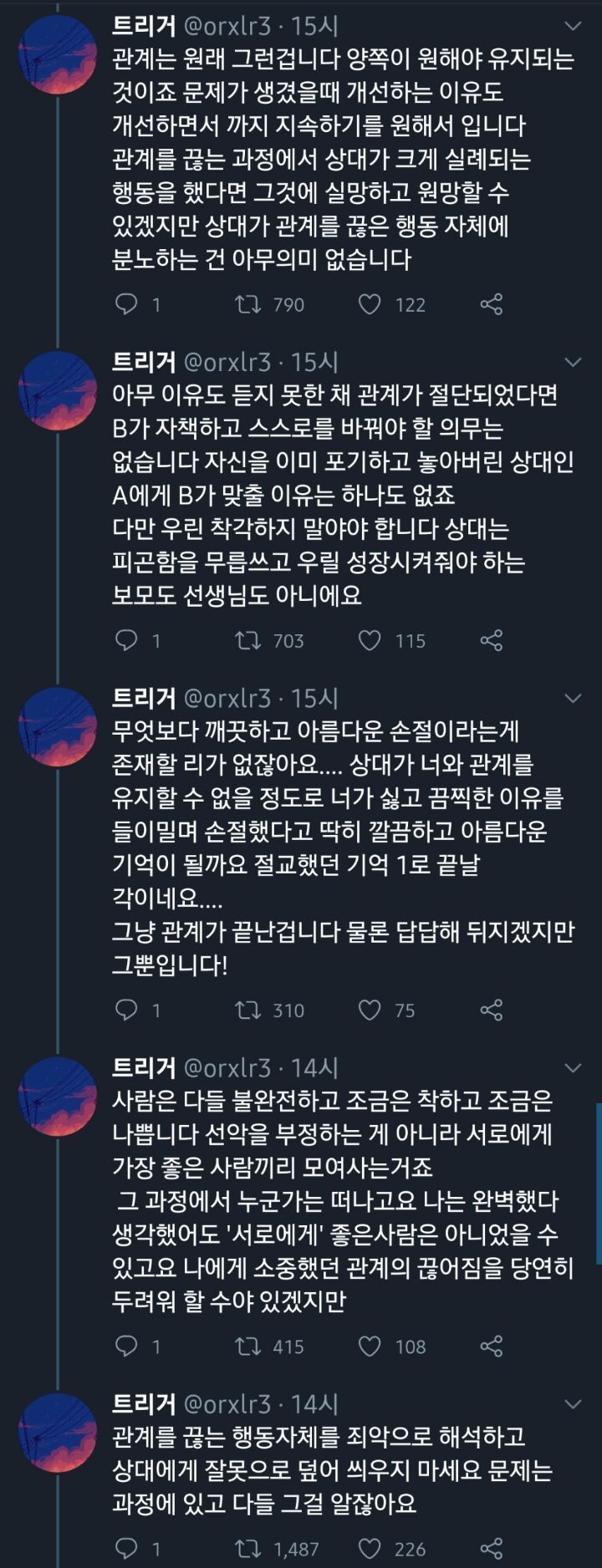Share the tweet with 75 likes
The image size is (602, 1568).
492,1010
